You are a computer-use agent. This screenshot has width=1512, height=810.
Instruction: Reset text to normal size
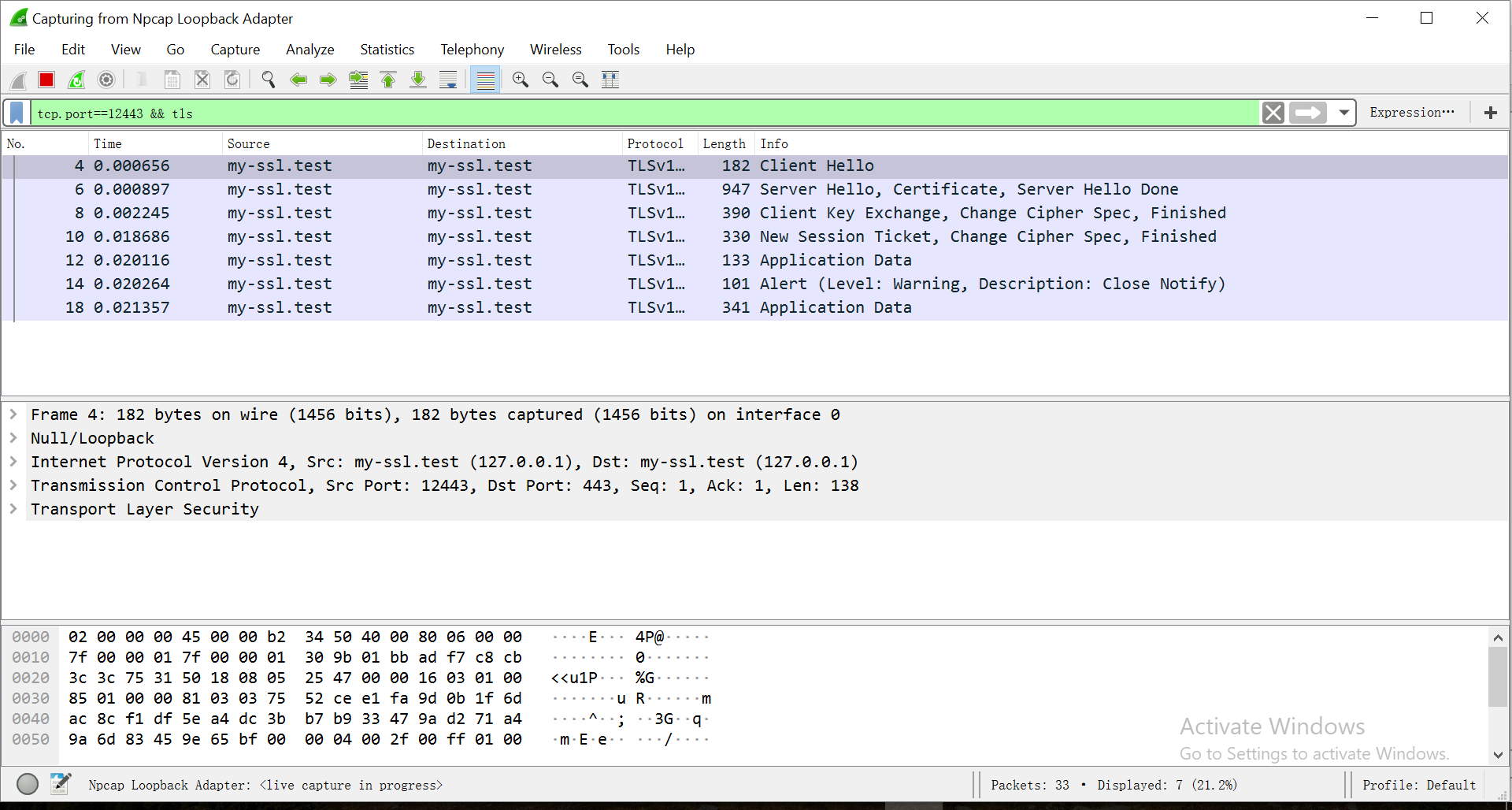[x=580, y=80]
